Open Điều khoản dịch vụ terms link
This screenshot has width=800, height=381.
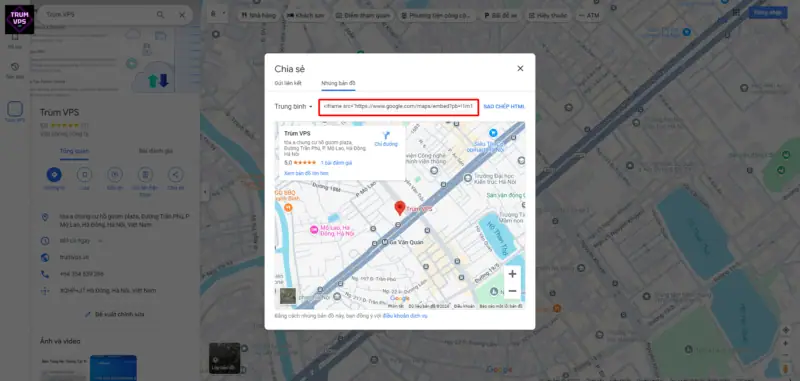(x=405, y=316)
